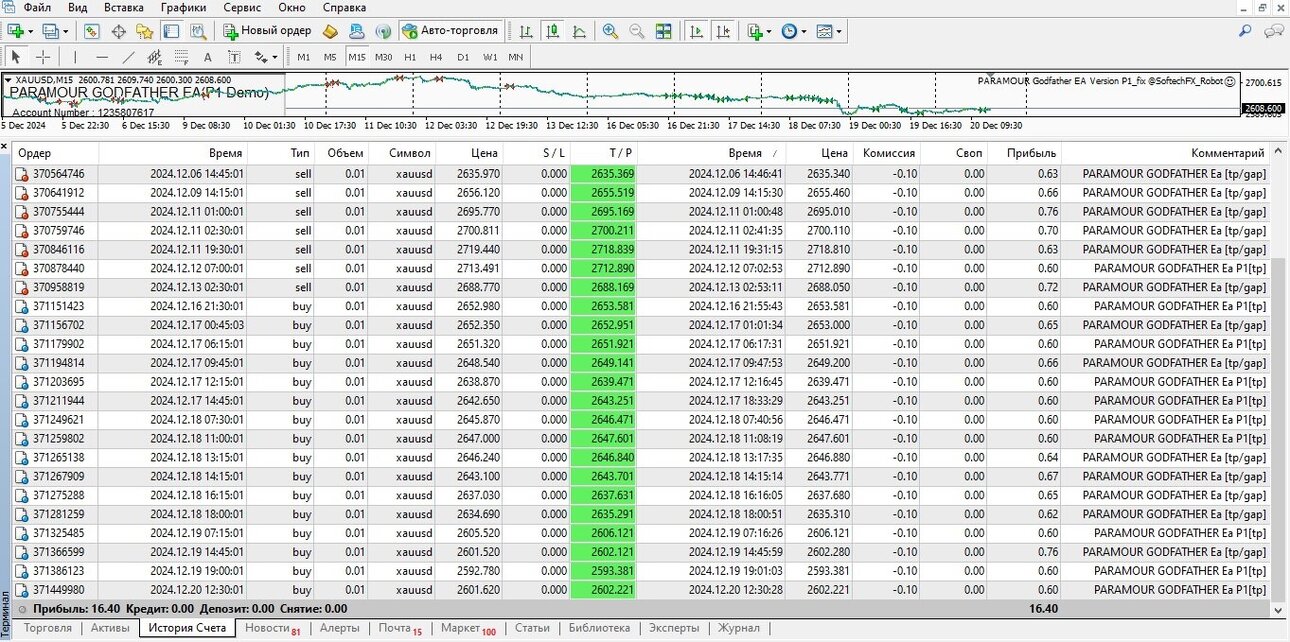The width and height of the screenshot is (1290, 642).
Task: Expand the arrows tool dropdown
Action: point(274,57)
